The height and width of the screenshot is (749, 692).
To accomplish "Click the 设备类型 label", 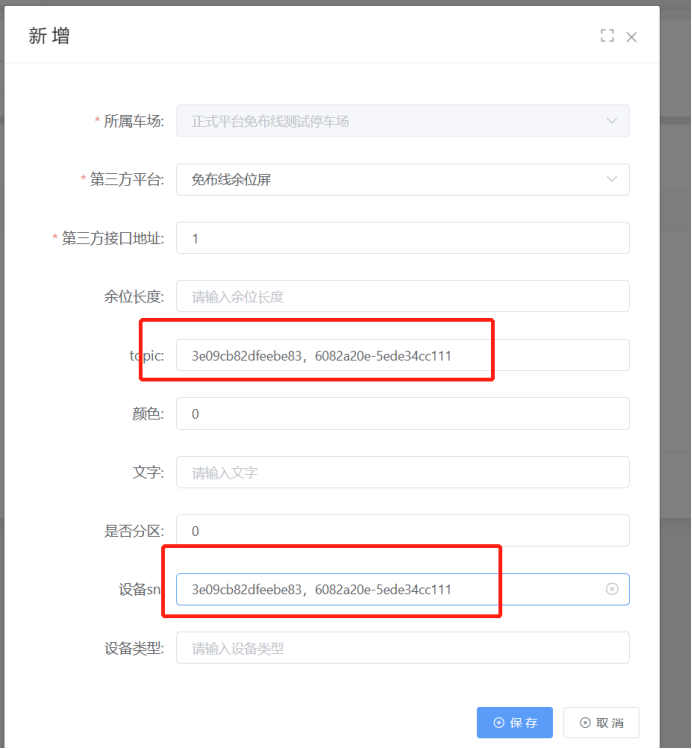I will (x=134, y=648).
